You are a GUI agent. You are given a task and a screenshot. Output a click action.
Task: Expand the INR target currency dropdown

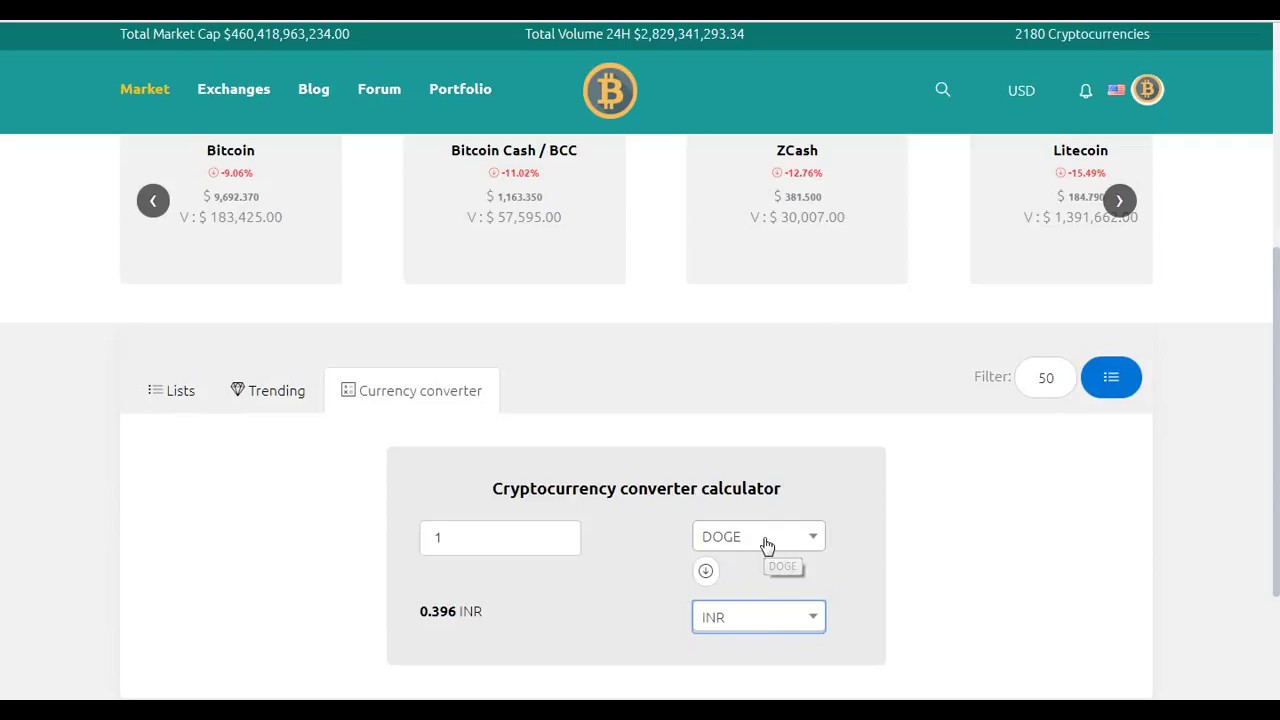759,617
